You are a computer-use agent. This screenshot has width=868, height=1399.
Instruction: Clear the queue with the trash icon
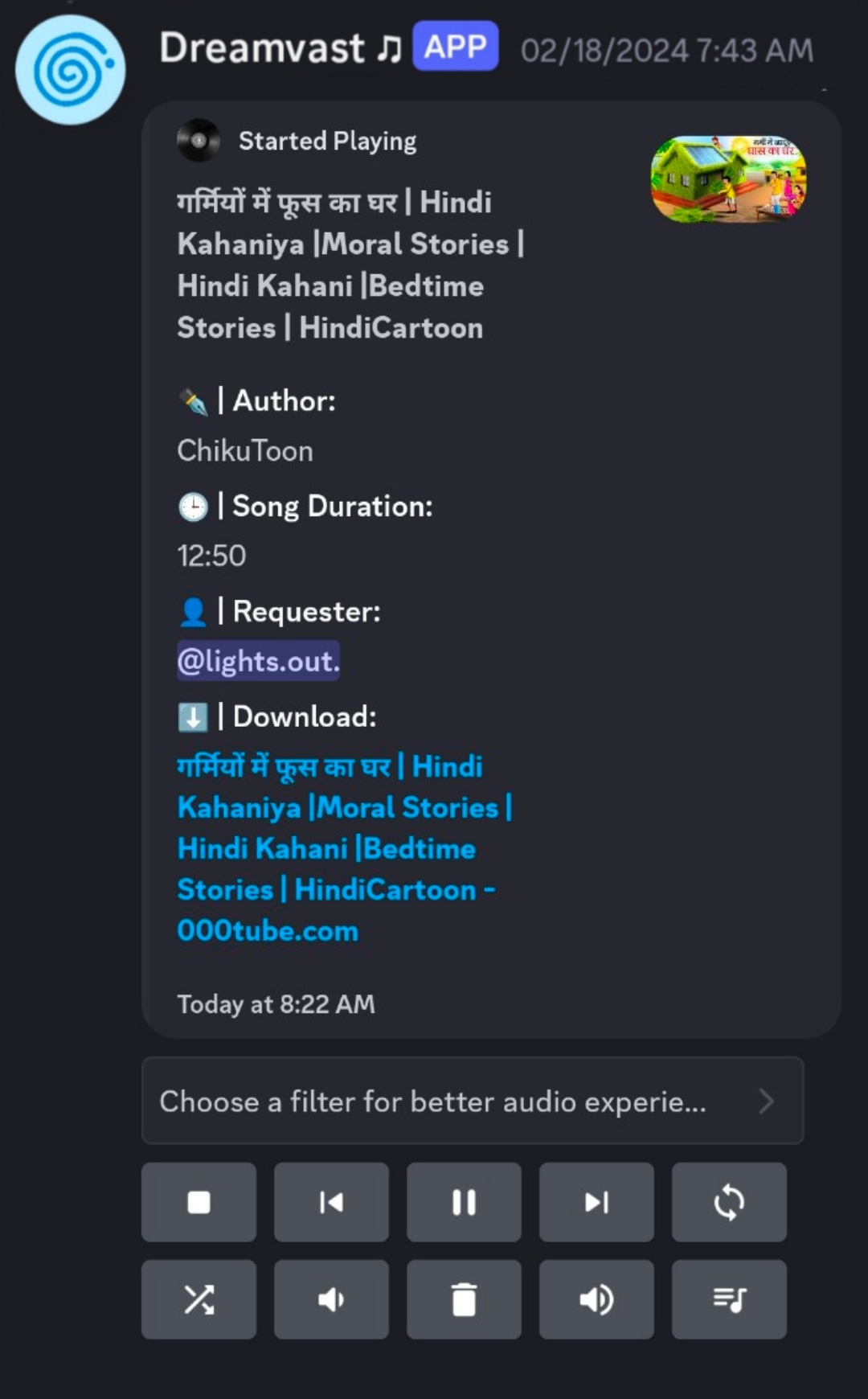[464, 1299]
